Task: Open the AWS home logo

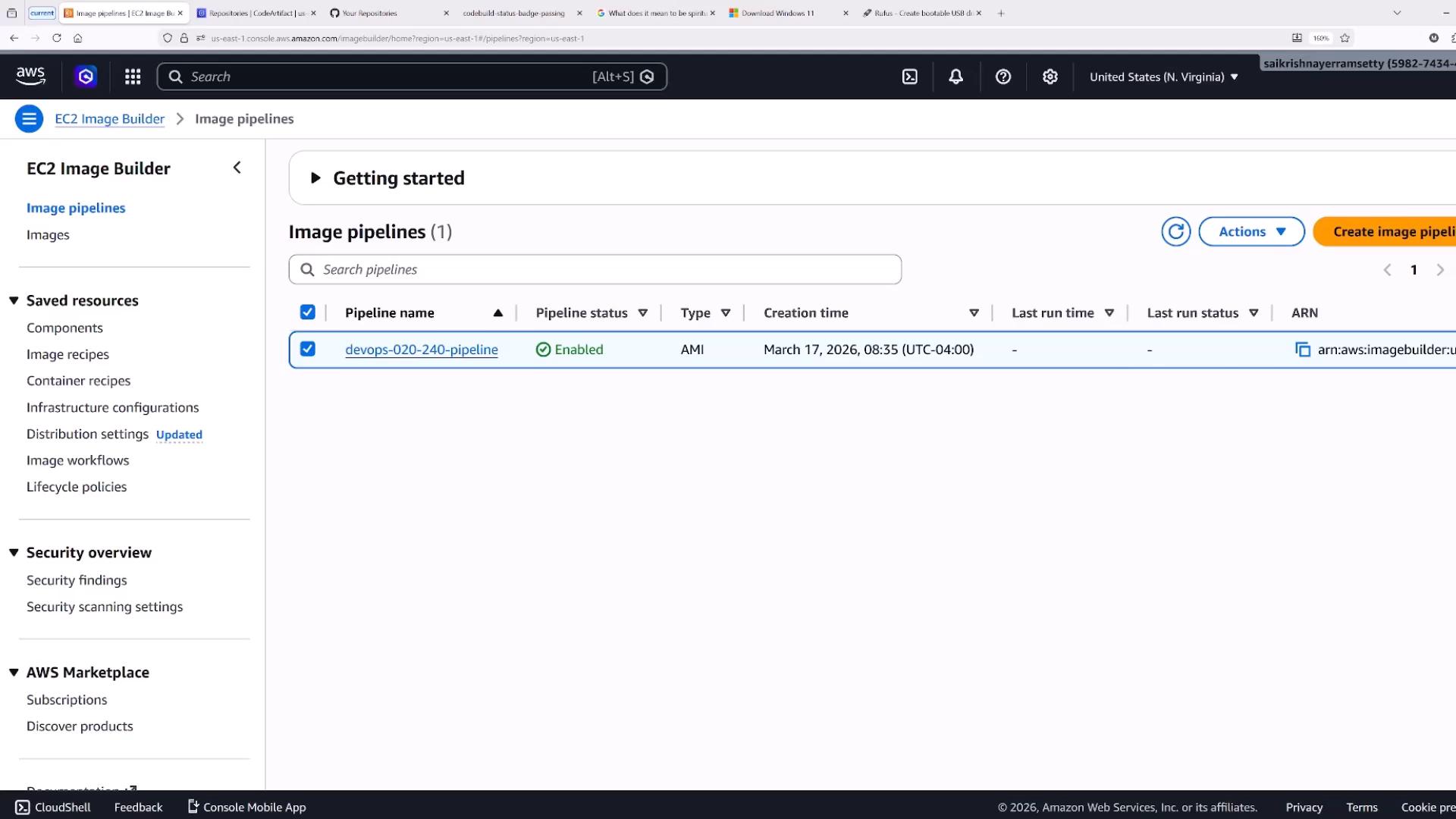Action: point(30,76)
